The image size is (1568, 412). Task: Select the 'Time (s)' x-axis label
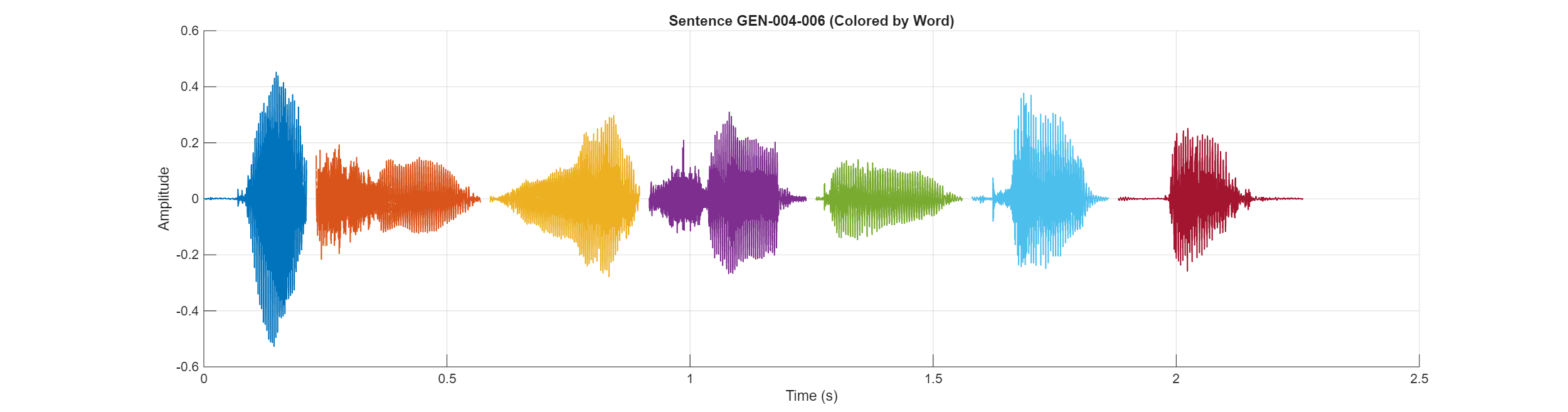(811, 396)
